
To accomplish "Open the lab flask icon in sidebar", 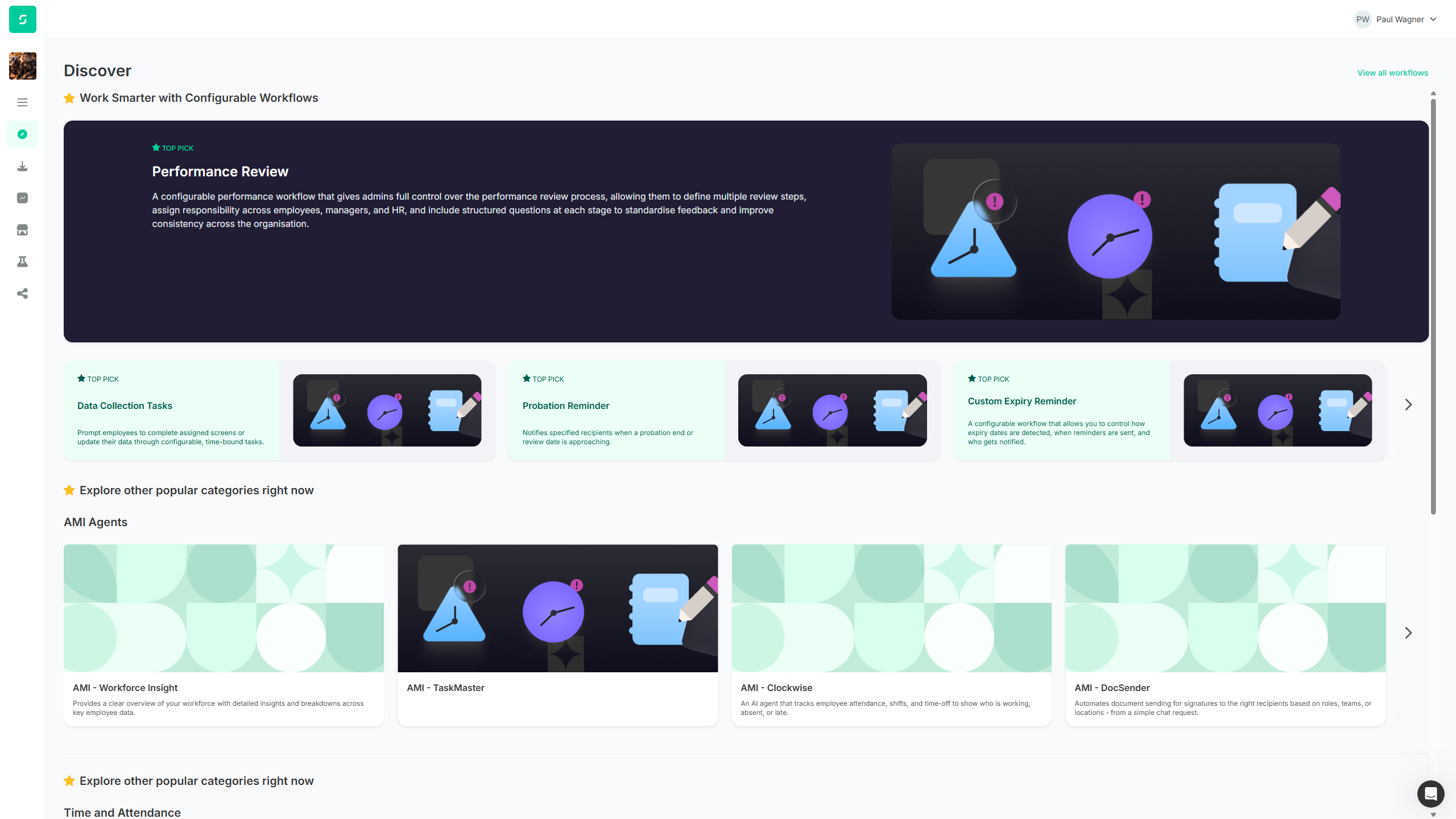I will click(x=22, y=262).
